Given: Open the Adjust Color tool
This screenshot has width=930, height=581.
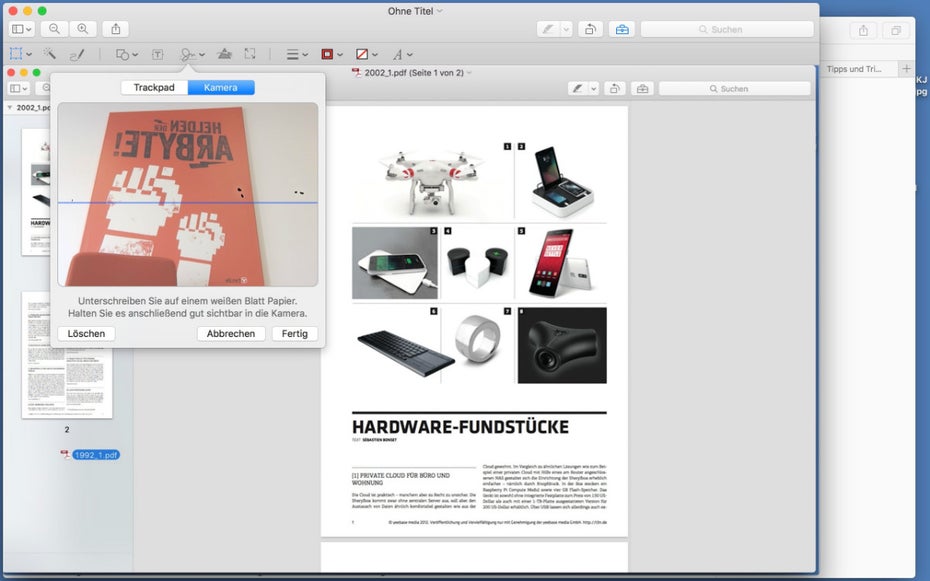Looking at the screenshot, I should 225,54.
